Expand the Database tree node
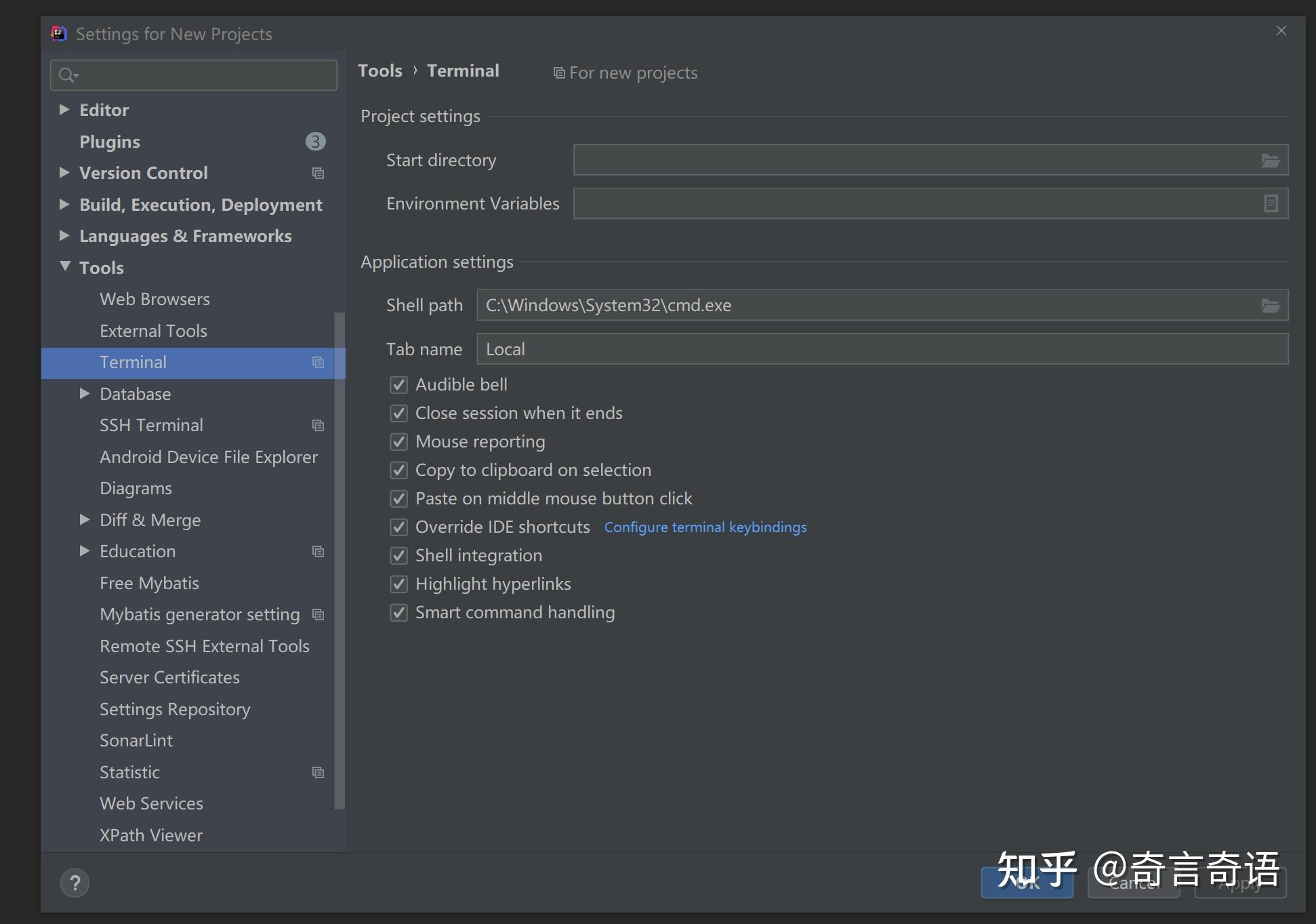The image size is (1316, 924). (84, 393)
